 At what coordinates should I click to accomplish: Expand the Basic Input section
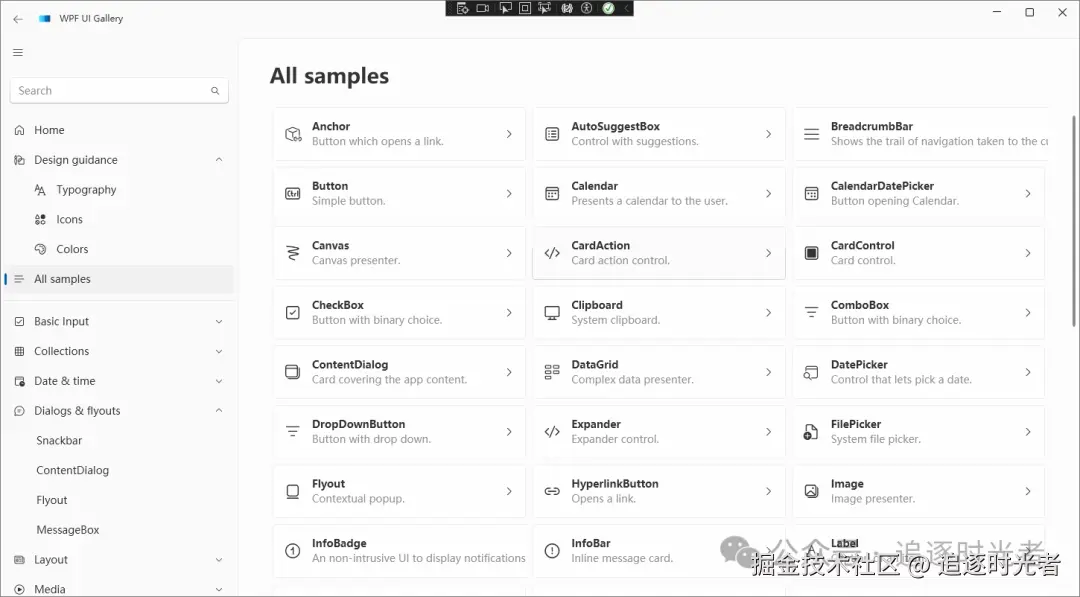point(219,322)
